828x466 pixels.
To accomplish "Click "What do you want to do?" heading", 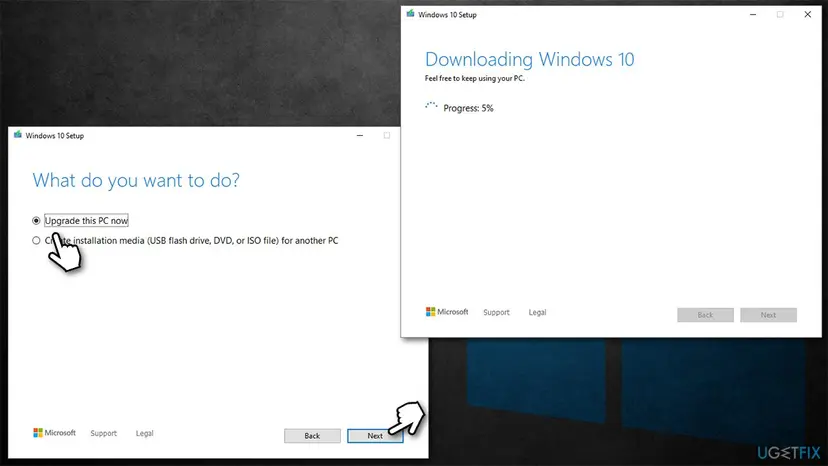I will click(x=136, y=180).
